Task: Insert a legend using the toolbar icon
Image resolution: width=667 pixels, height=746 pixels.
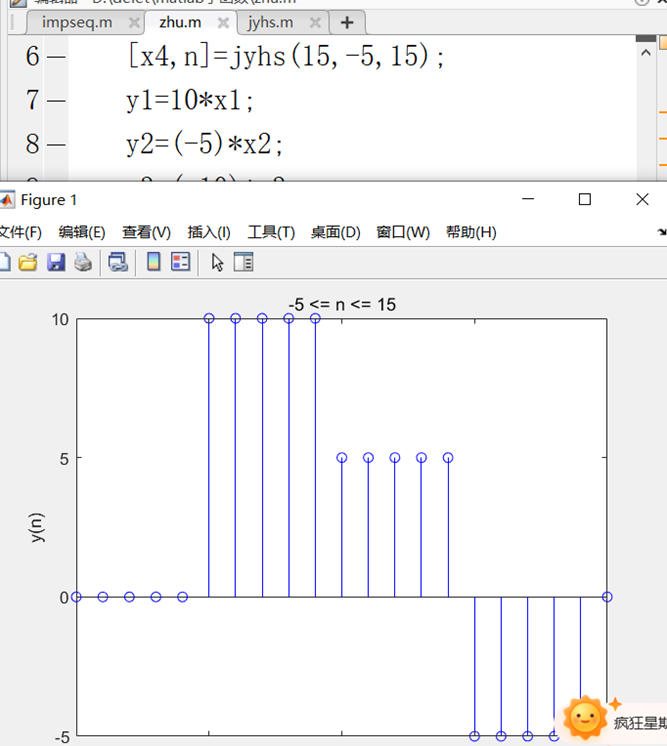Action: pos(181,262)
